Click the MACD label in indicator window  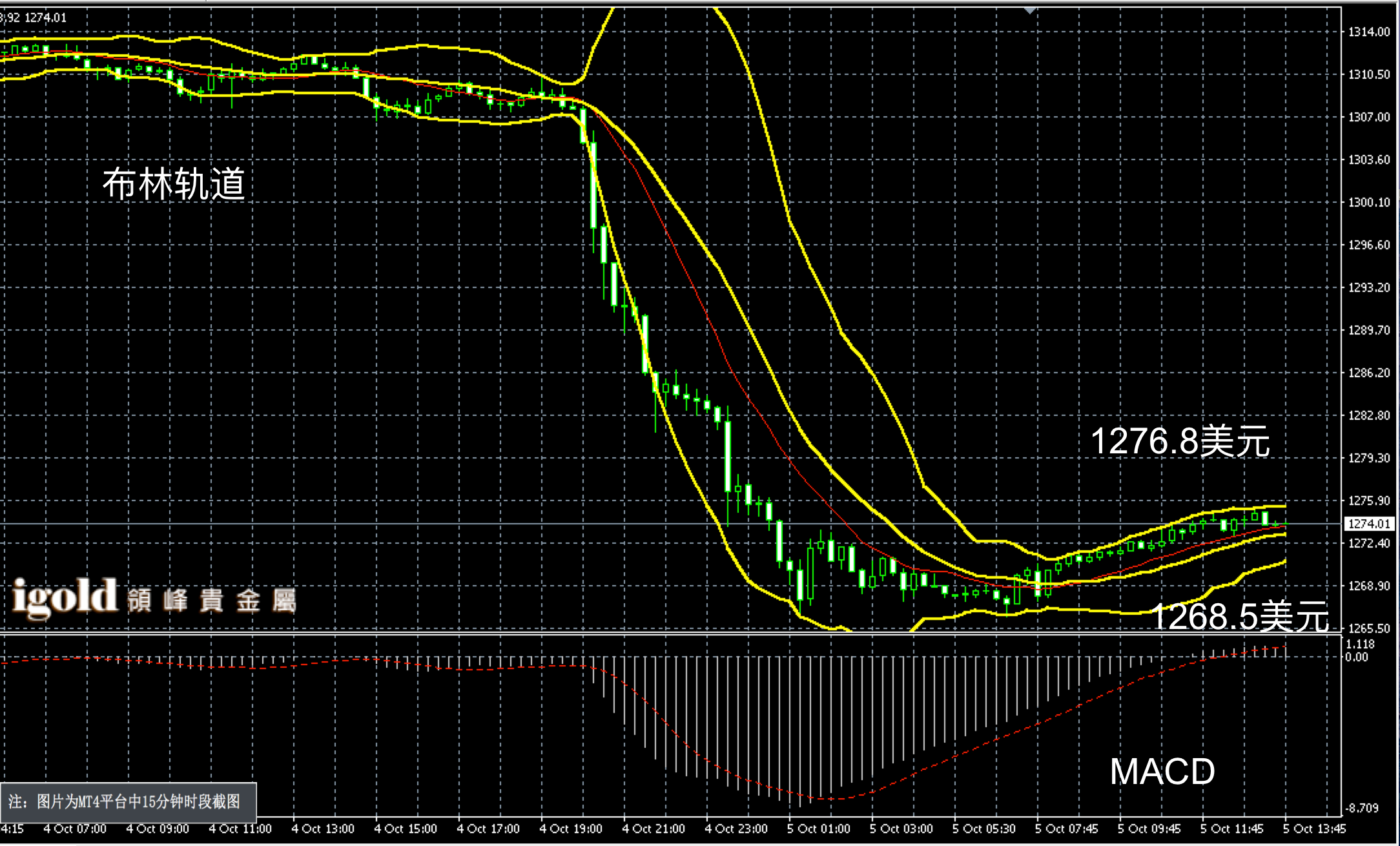tap(1162, 771)
